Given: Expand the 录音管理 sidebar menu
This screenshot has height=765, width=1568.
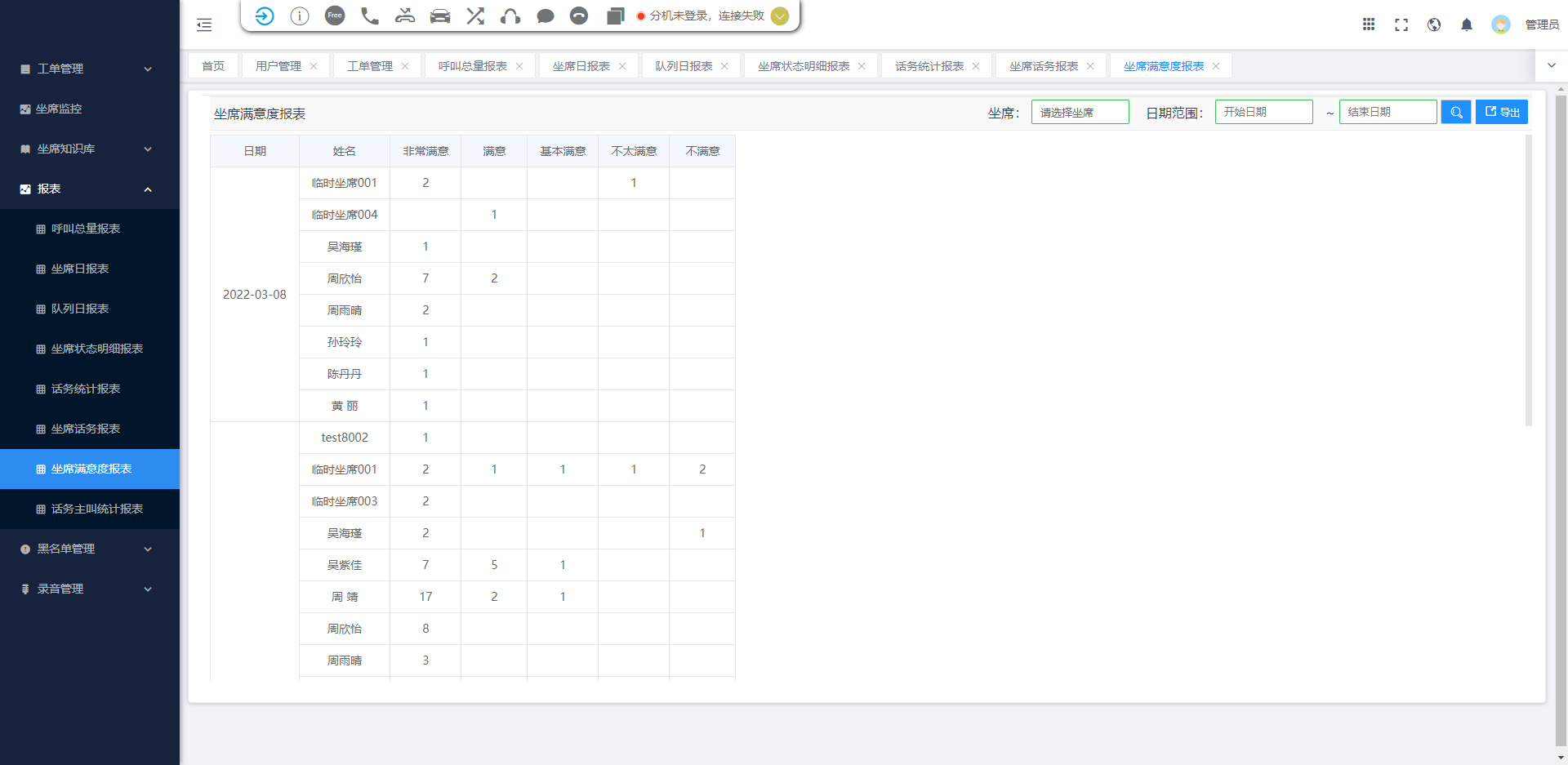Looking at the screenshot, I should click(x=90, y=589).
